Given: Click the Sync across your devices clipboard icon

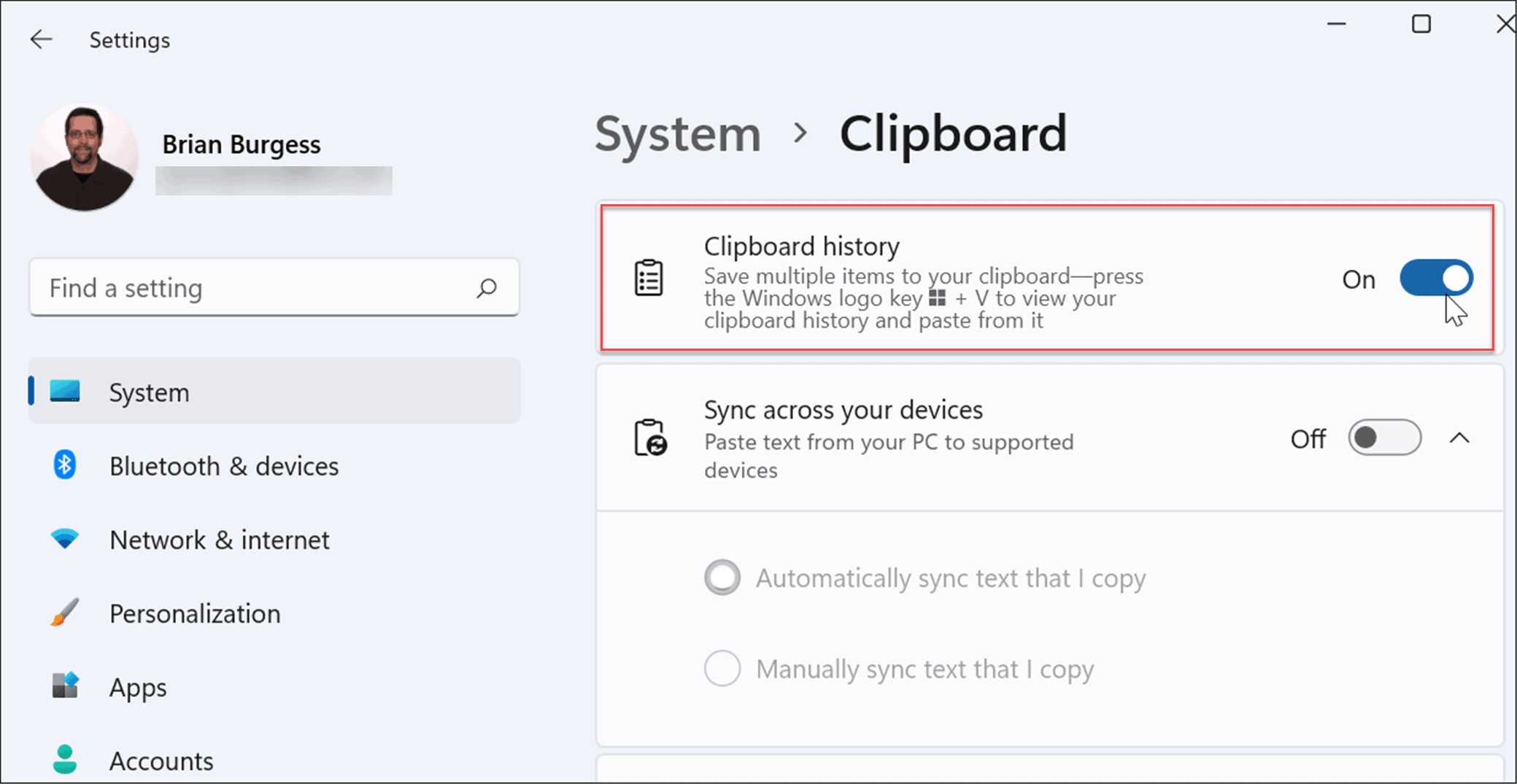Looking at the screenshot, I should [652, 438].
